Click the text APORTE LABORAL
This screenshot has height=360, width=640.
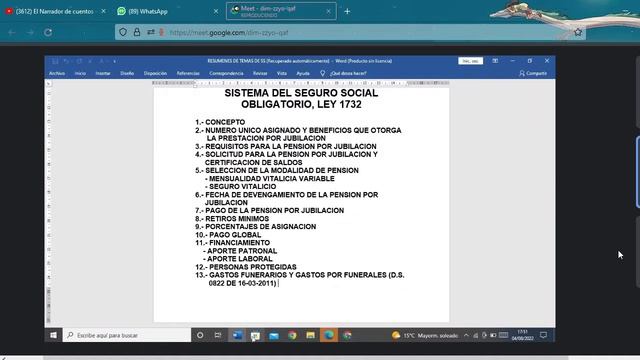pyautogui.click(x=240, y=259)
